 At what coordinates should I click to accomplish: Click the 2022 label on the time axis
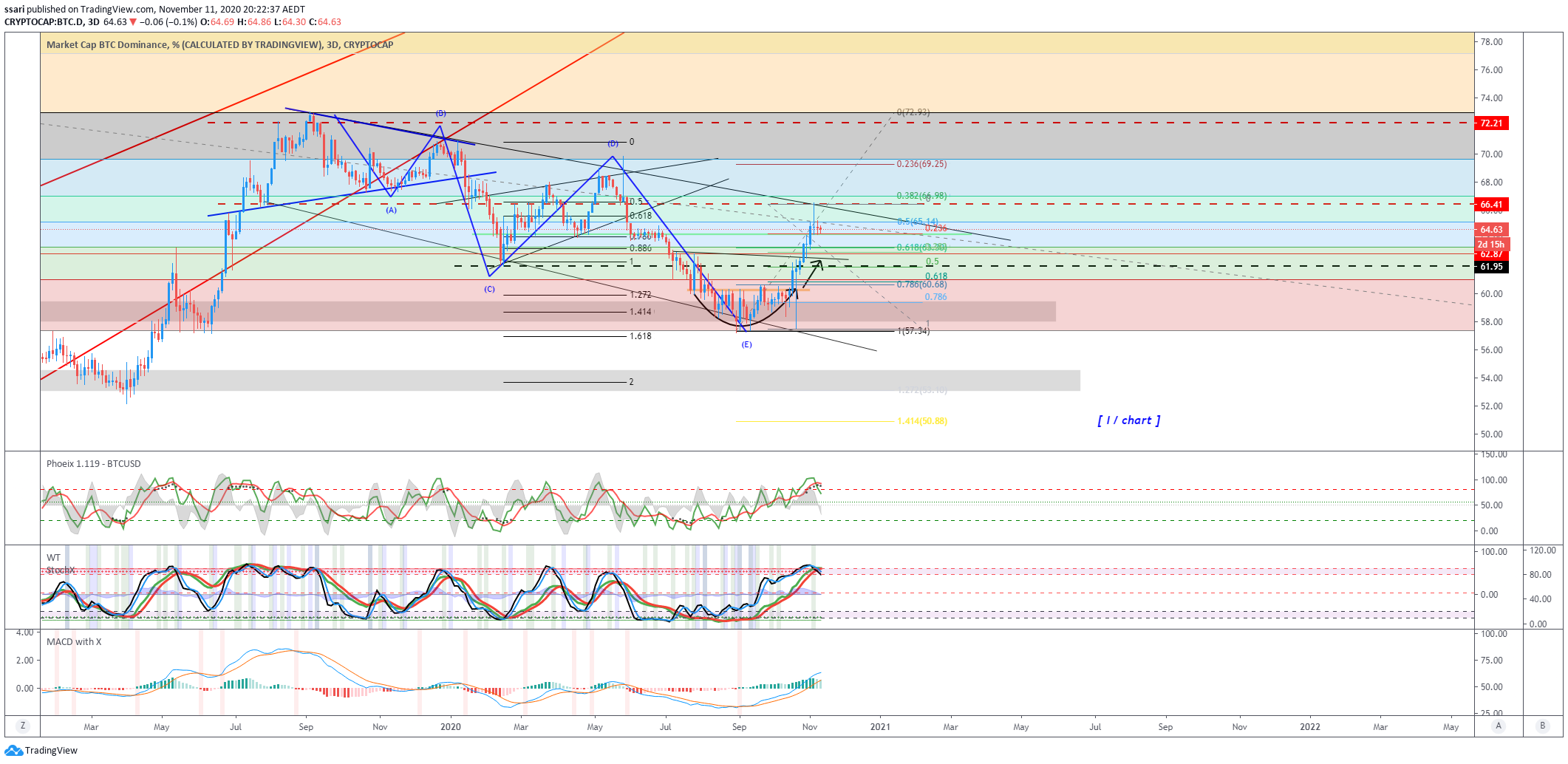[x=1310, y=727]
